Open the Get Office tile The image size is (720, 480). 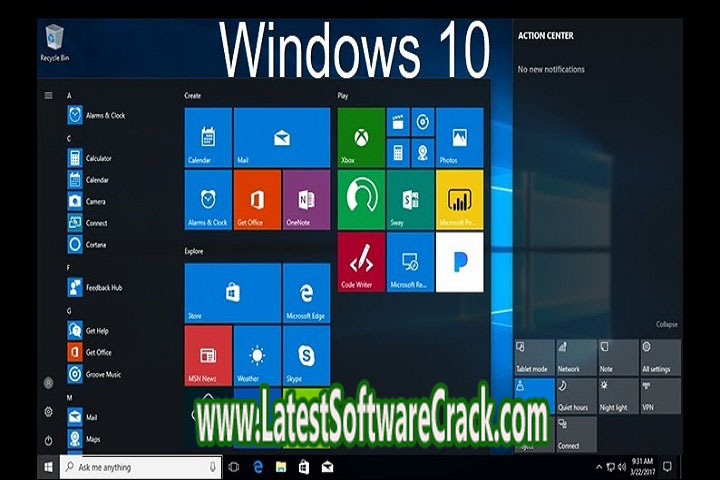[x=257, y=200]
